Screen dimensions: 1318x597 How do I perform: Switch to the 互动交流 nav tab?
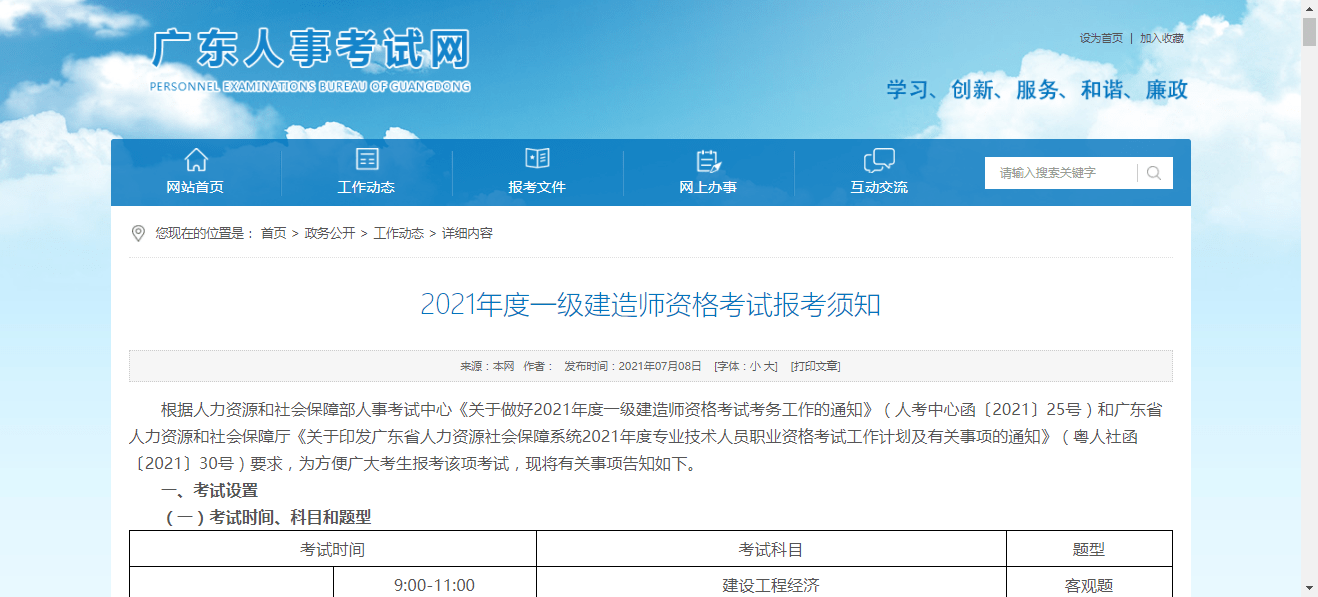879,186
